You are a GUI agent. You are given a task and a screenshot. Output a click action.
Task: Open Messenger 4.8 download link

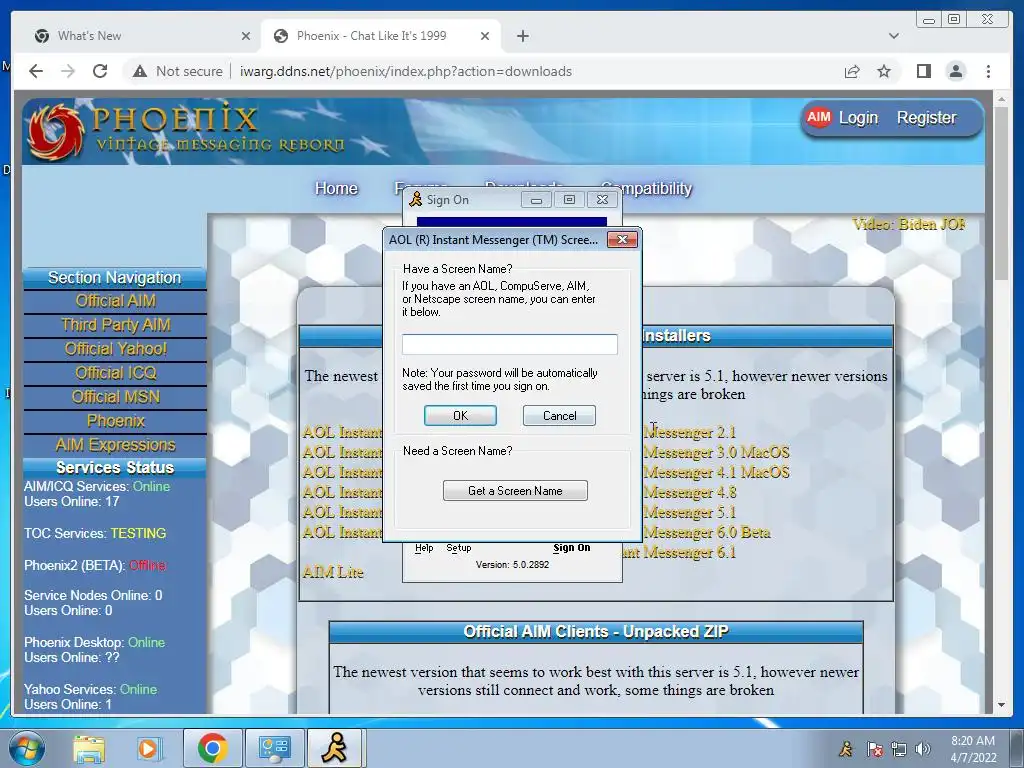(x=690, y=492)
